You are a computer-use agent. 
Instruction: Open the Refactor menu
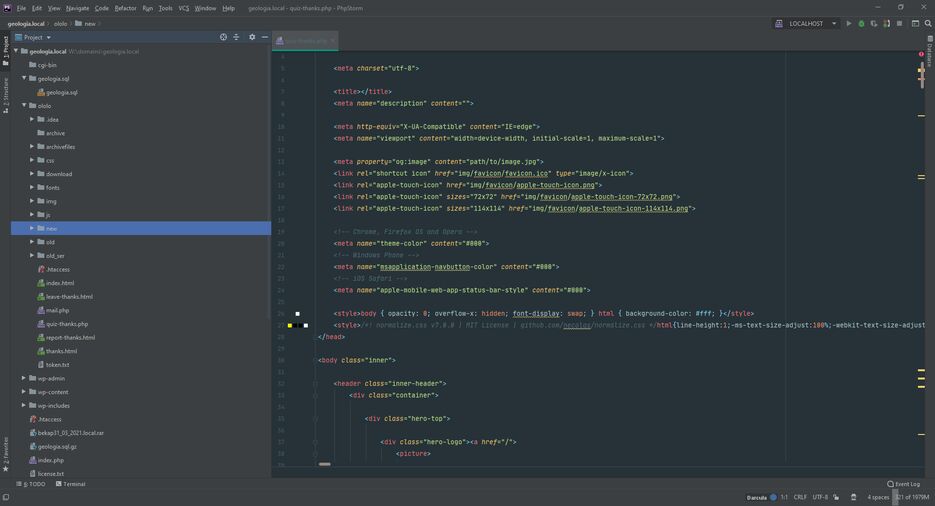(x=125, y=8)
